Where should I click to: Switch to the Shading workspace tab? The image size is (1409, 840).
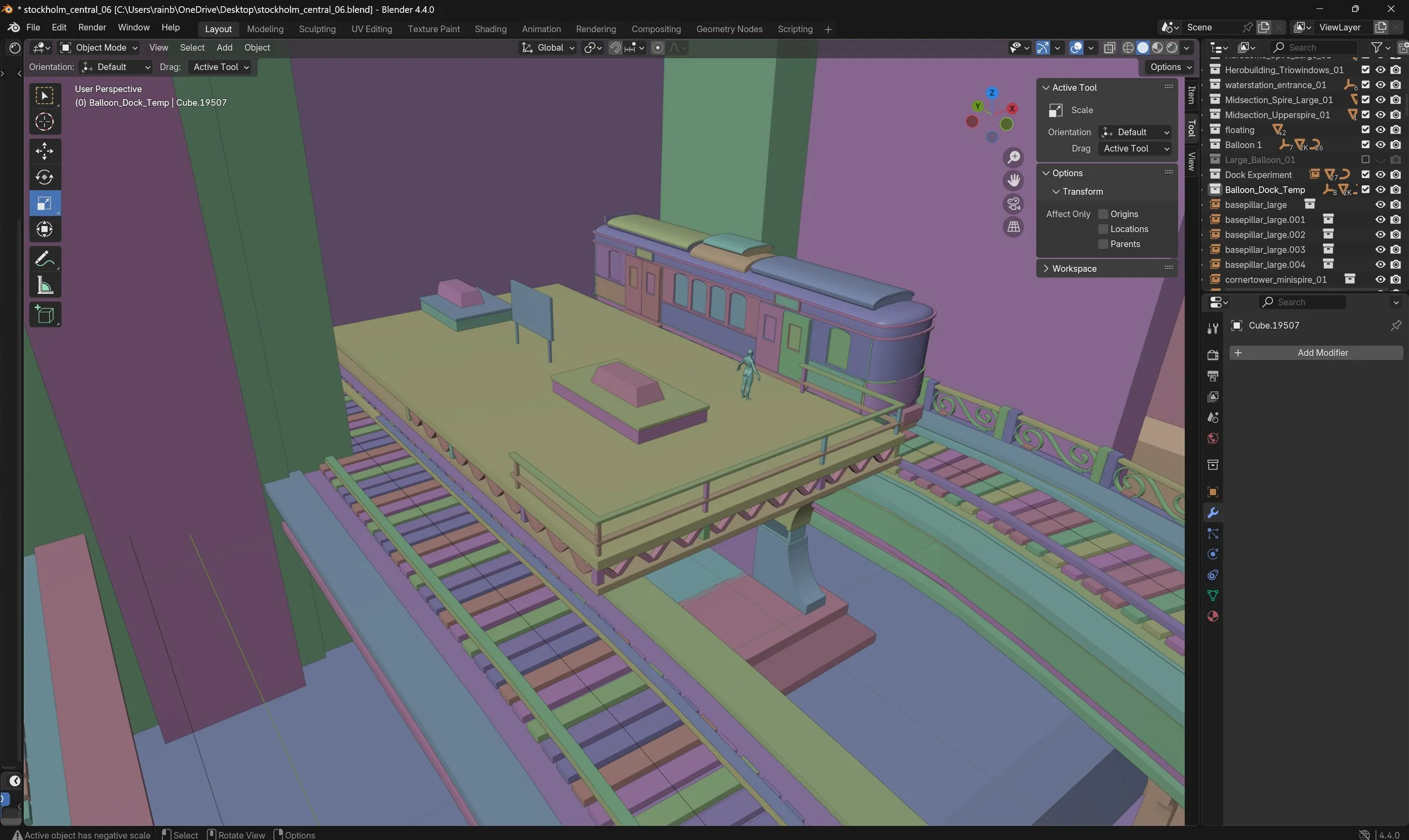coord(490,28)
